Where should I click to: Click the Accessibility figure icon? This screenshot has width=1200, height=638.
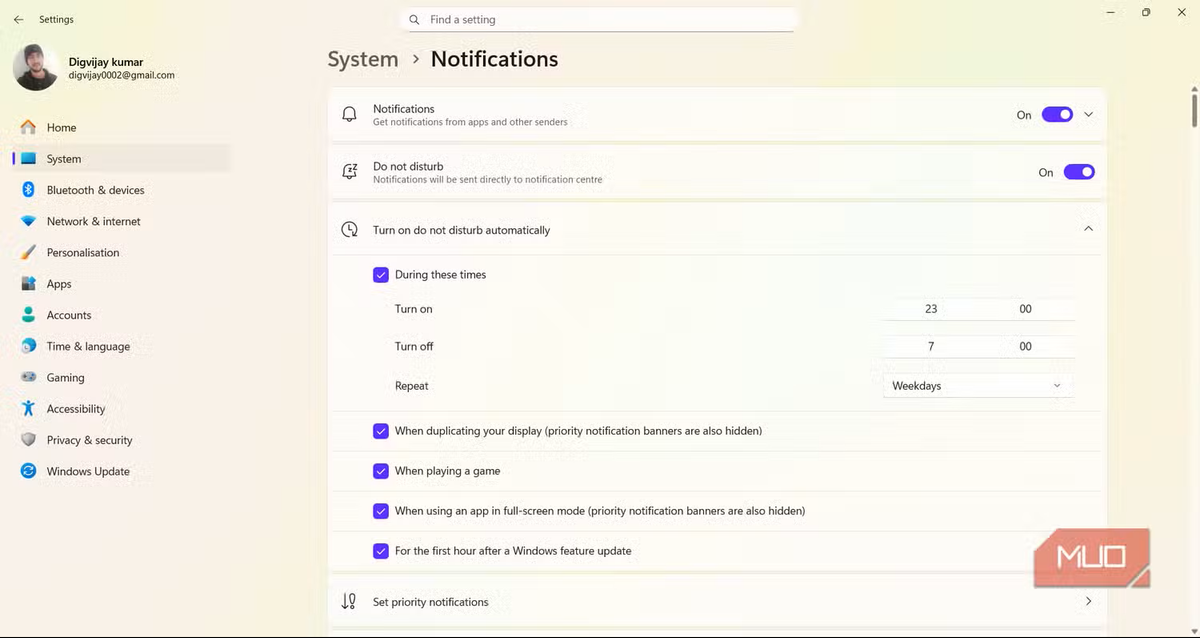pyautogui.click(x=28, y=409)
